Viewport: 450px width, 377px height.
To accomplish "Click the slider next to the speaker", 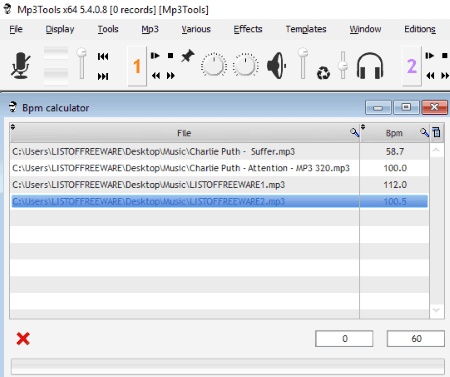I will (303, 63).
